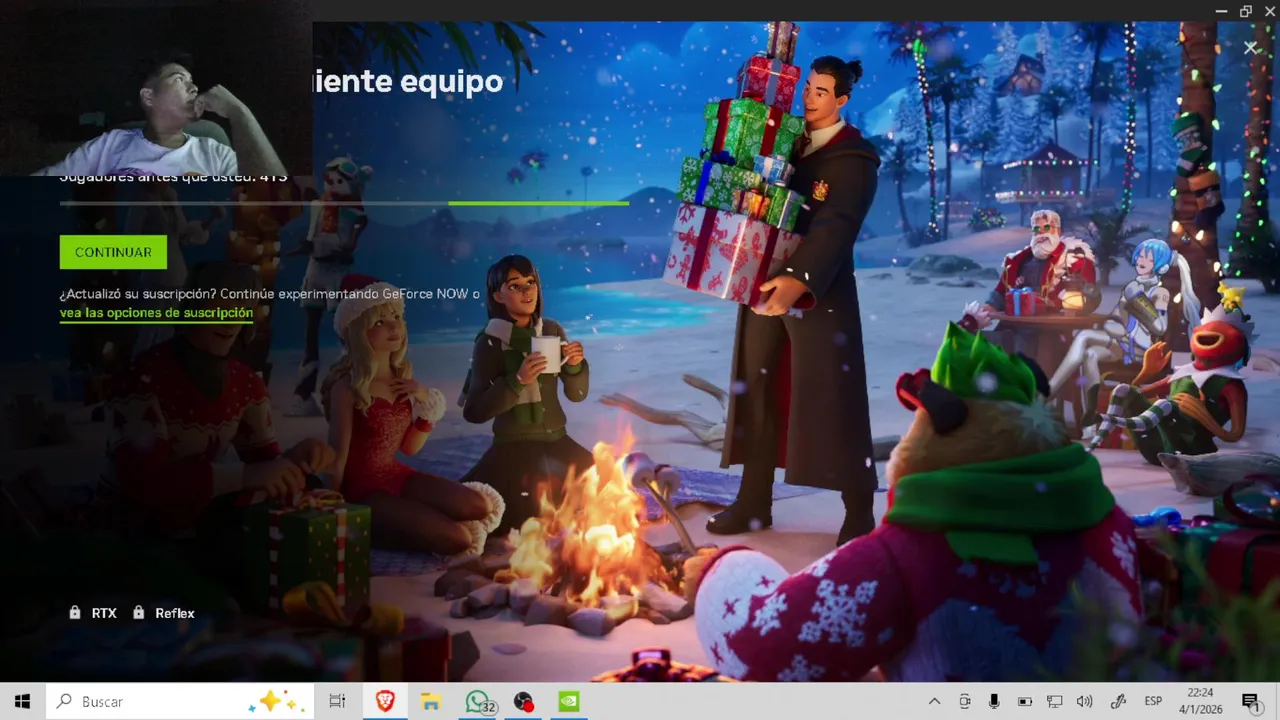The image size is (1280, 720).
Task: Open Brave browser from the taskbar
Action: [385, 702]
